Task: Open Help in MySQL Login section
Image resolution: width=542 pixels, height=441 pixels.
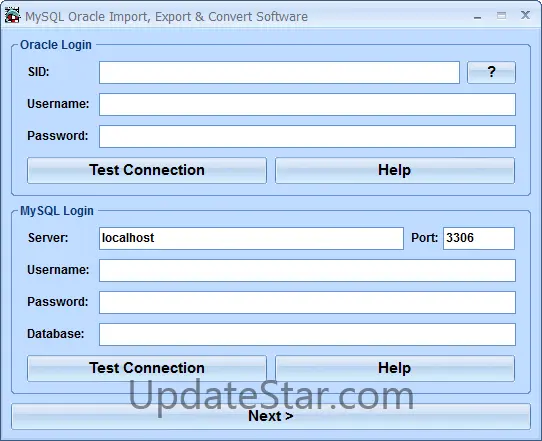Action: click(x=395, y=368)
